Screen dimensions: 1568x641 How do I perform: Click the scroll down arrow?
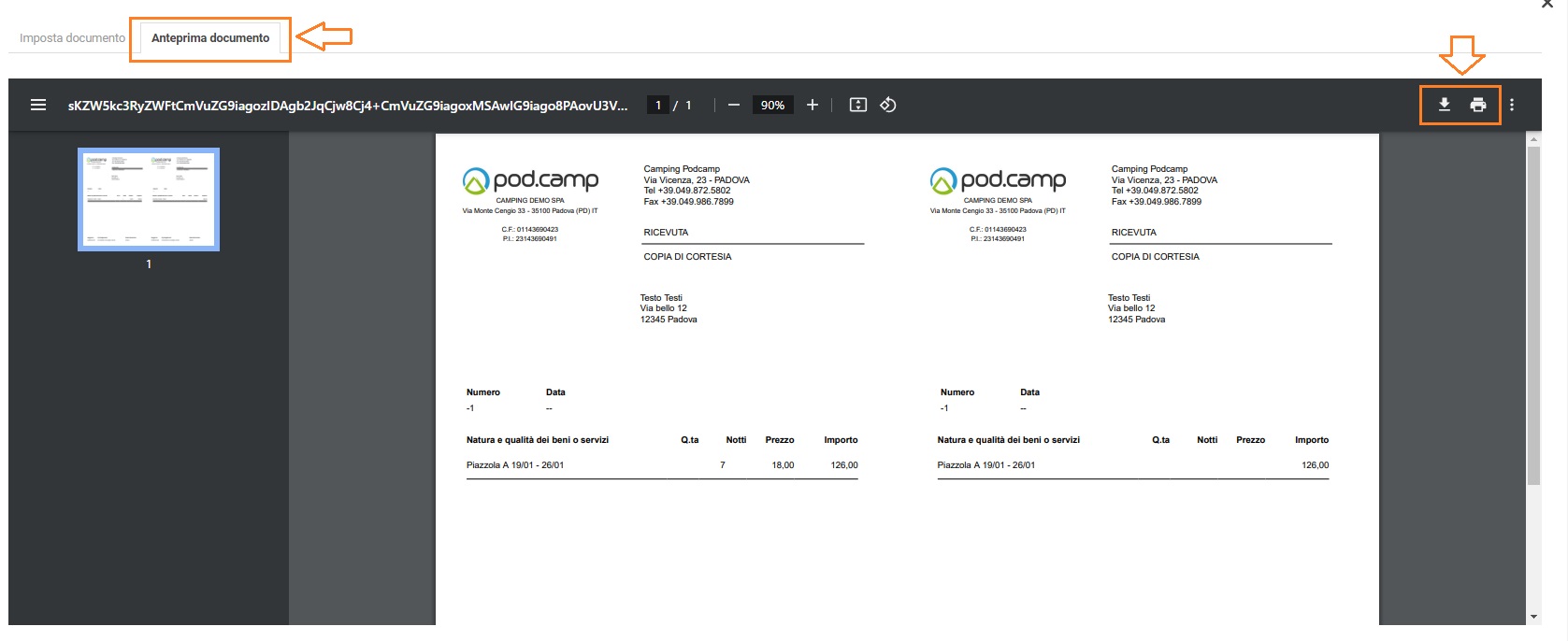point(1533,617)
